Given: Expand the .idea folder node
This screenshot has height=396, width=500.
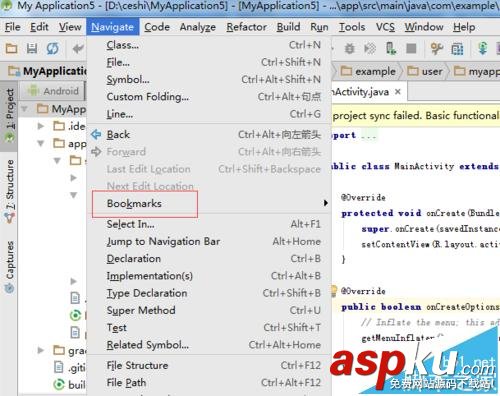Looking at the screenshot, I should click(x=41, y=126).
